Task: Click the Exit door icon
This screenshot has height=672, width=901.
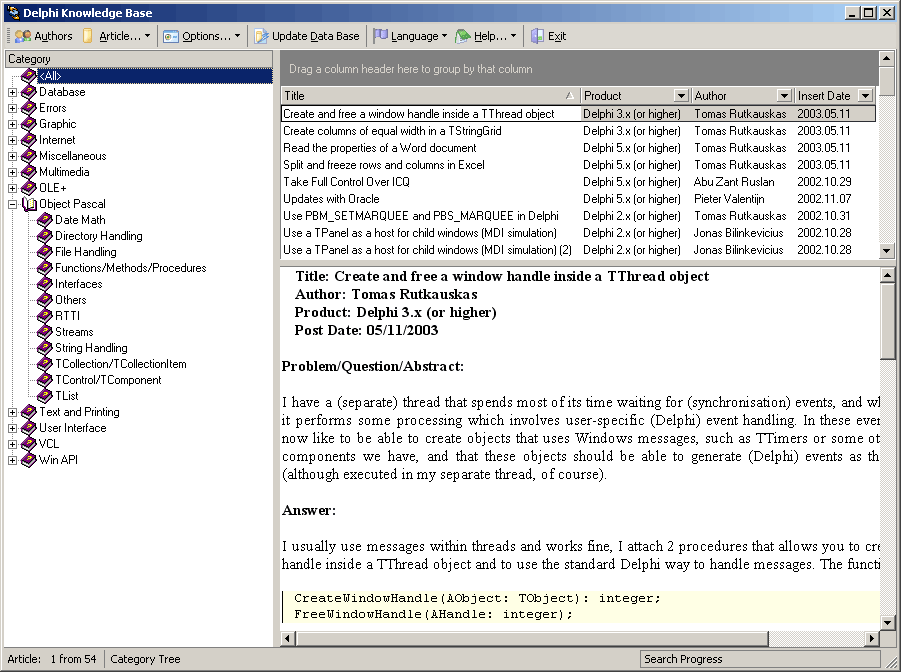Action: tap(537, 36)
